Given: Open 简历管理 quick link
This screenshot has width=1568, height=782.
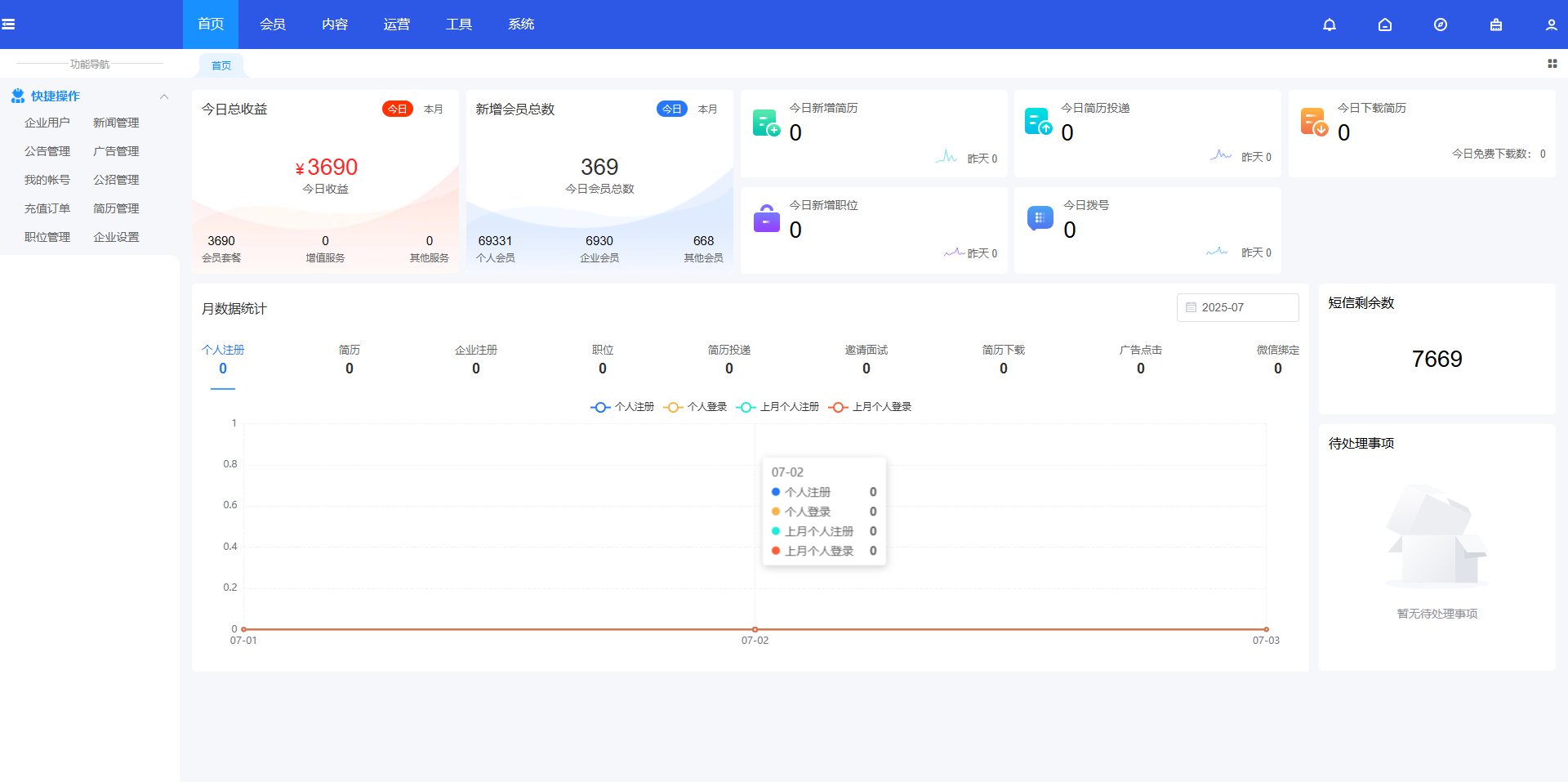Looking at the screenshot, I should [116, 208].
